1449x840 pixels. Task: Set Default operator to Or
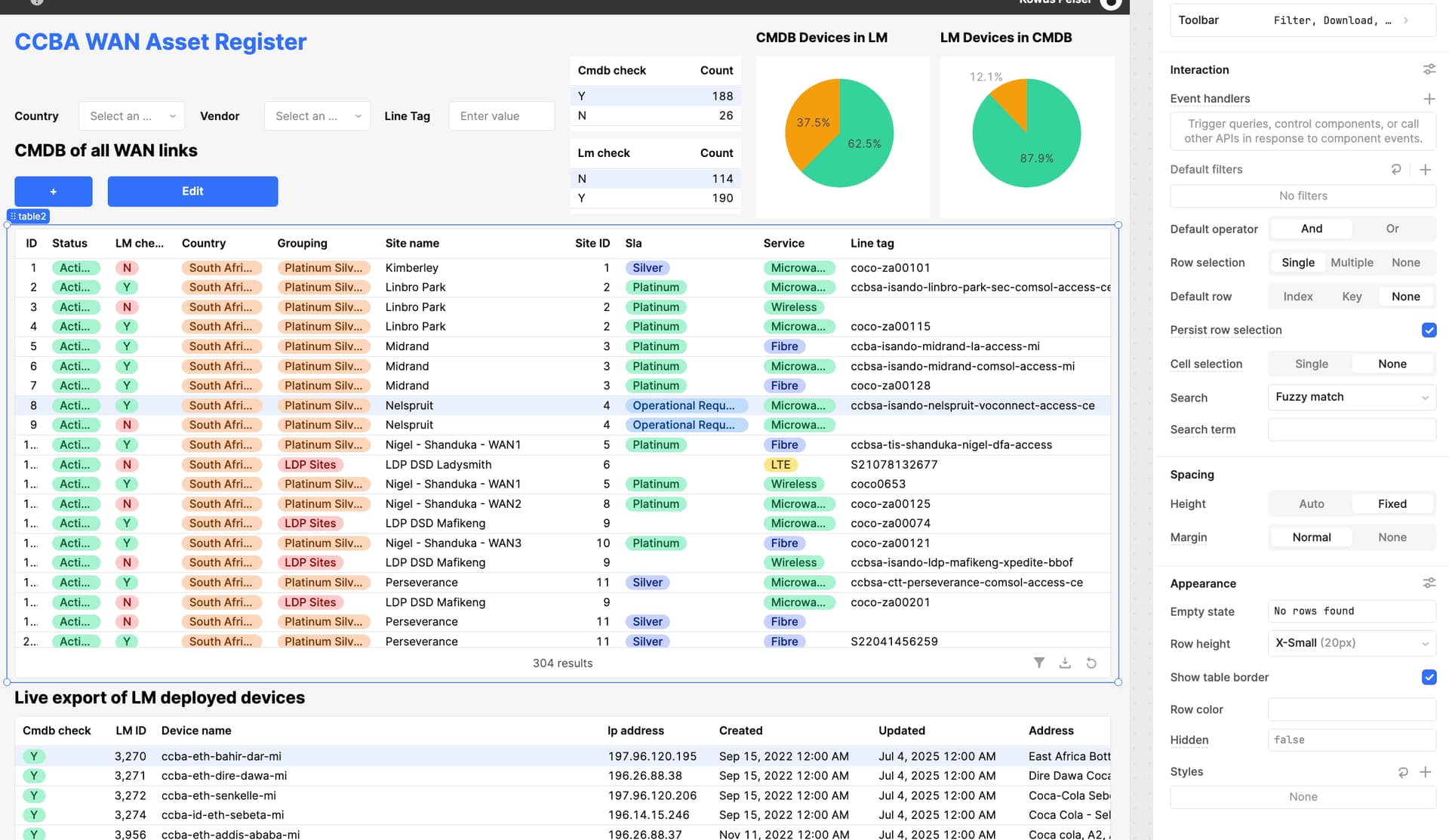click(x=1392, y=229)
